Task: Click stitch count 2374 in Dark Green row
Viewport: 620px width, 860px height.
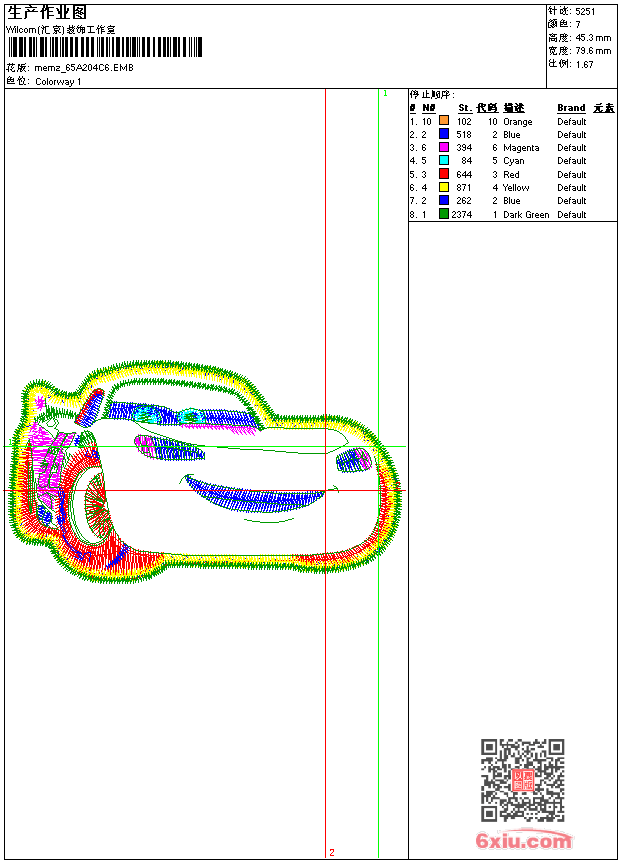Action: (461, 214)
